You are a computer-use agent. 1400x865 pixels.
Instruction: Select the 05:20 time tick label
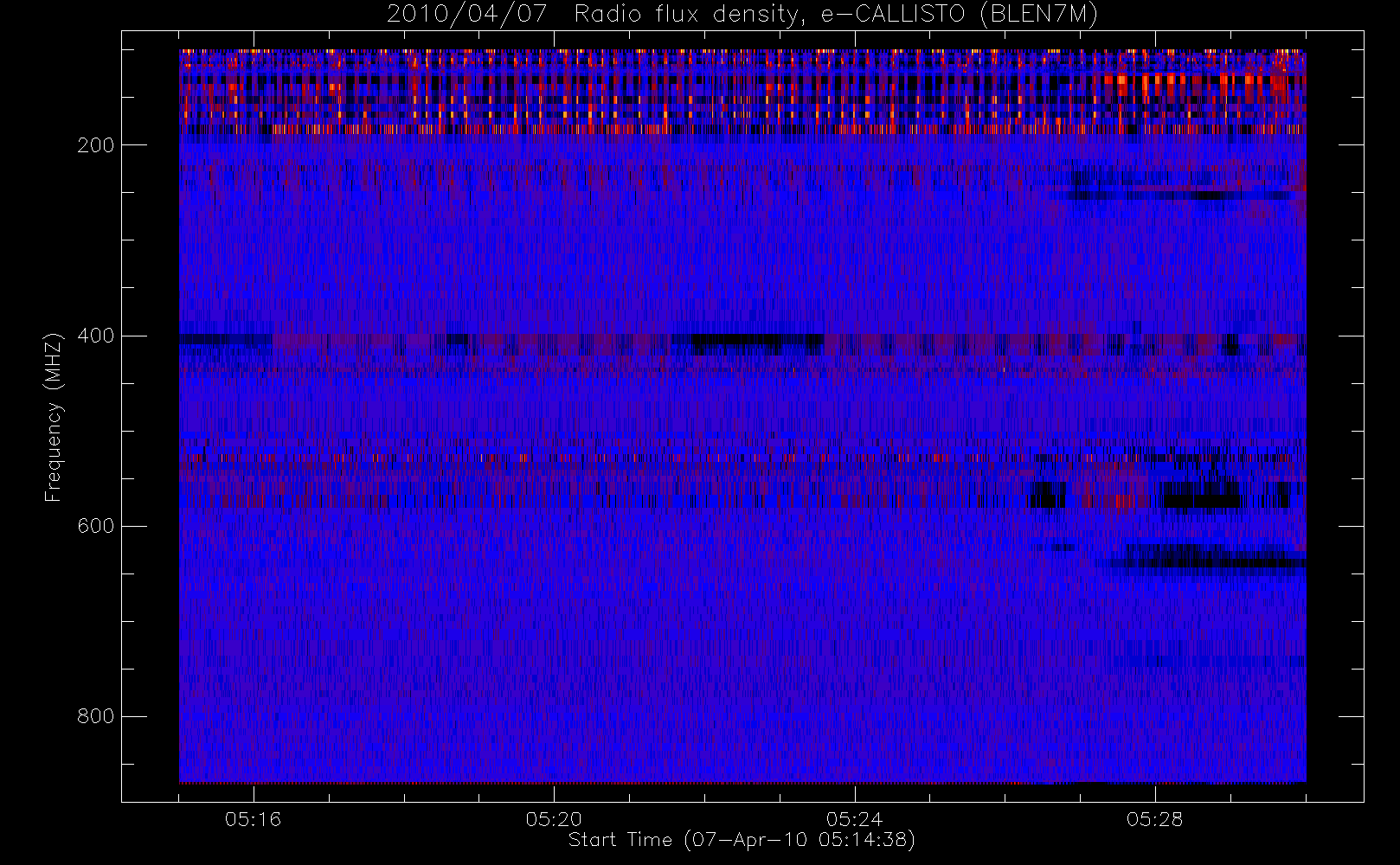coord(554,819)
